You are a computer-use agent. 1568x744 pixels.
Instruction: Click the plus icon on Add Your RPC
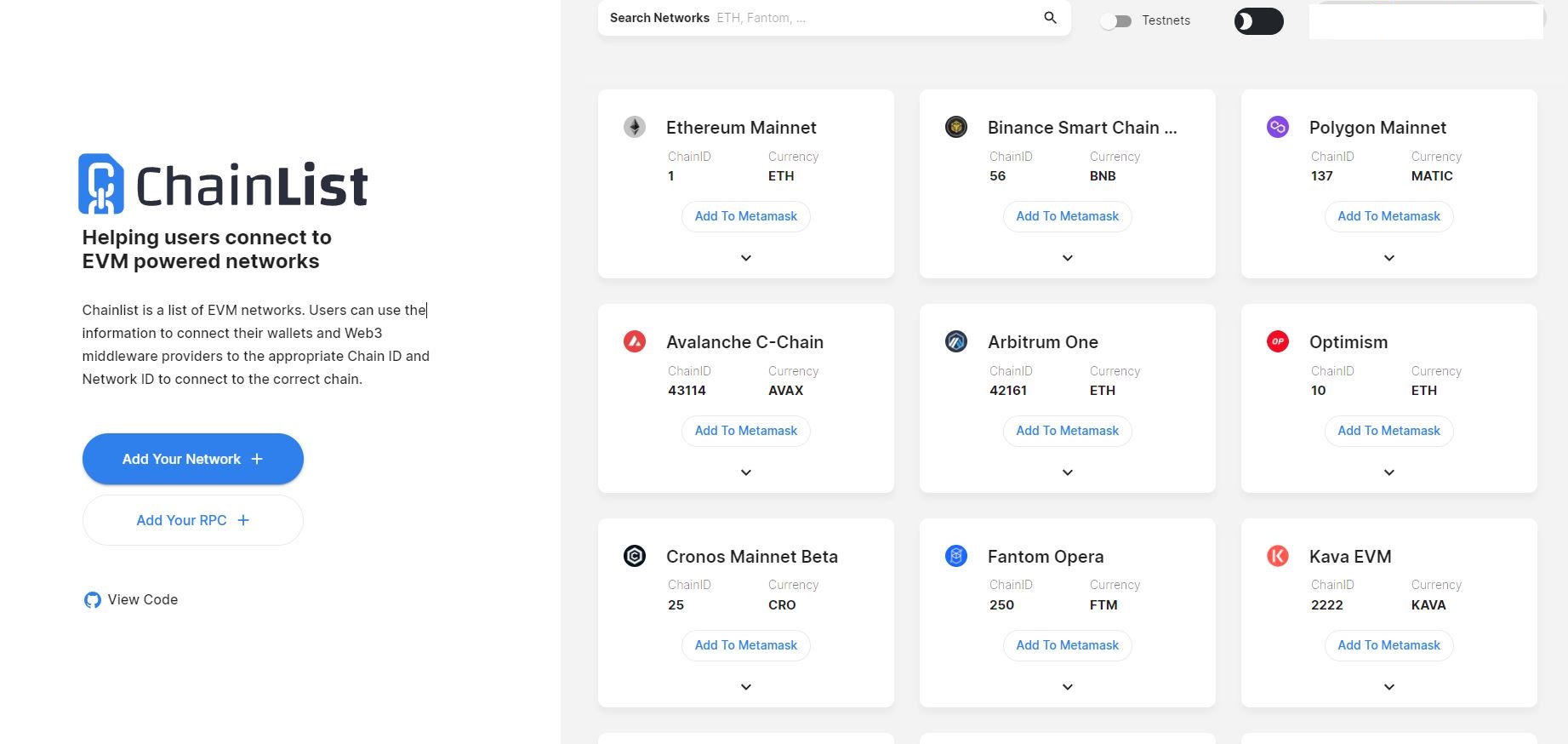pos(243,520)
